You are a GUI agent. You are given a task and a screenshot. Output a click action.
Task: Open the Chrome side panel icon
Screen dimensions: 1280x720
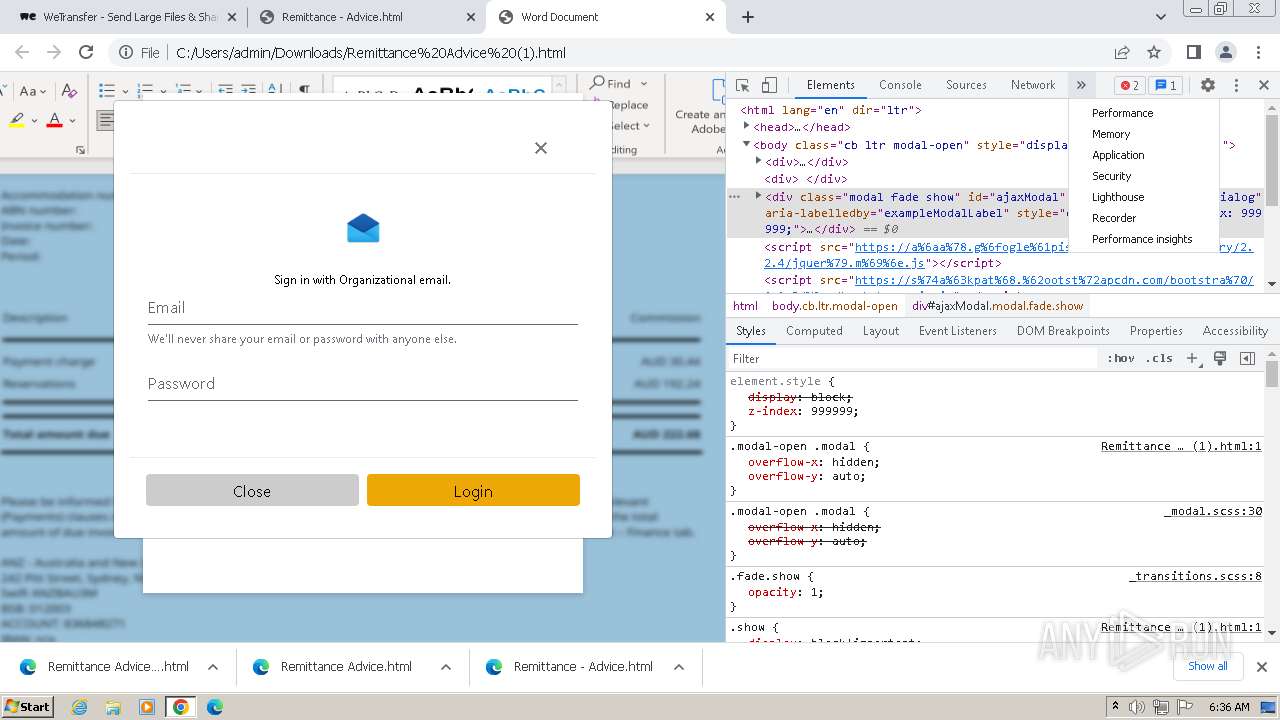pyautogui.click(x=1193, y=52)
